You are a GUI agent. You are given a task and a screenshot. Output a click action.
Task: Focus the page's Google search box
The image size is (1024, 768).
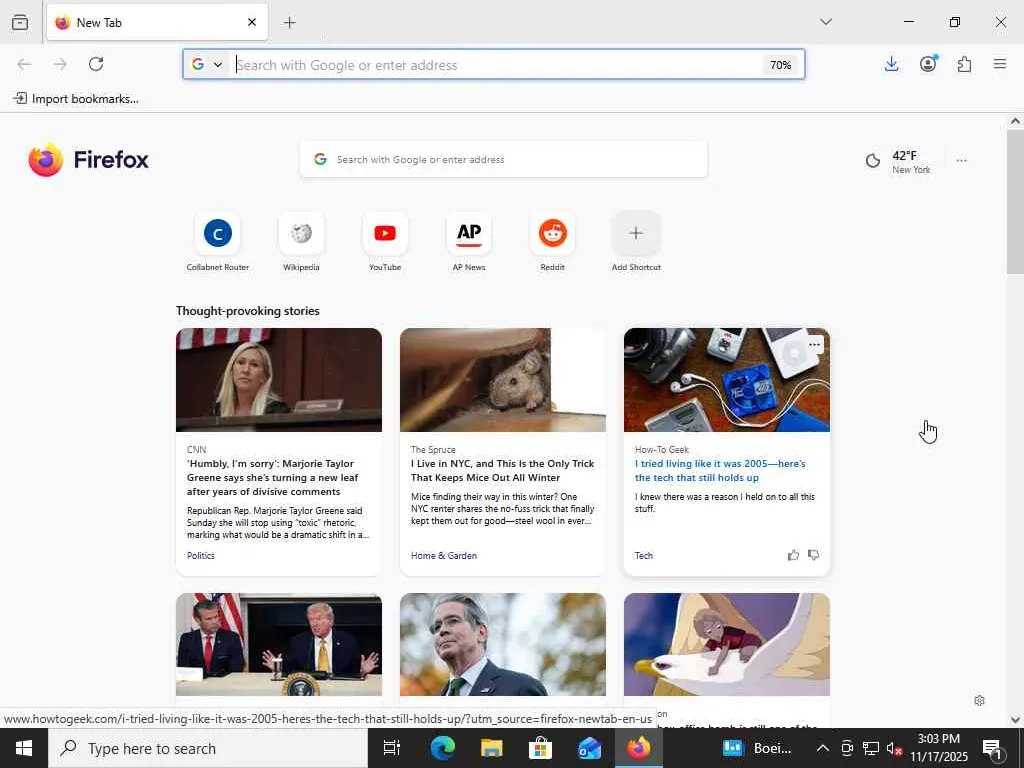504,159
